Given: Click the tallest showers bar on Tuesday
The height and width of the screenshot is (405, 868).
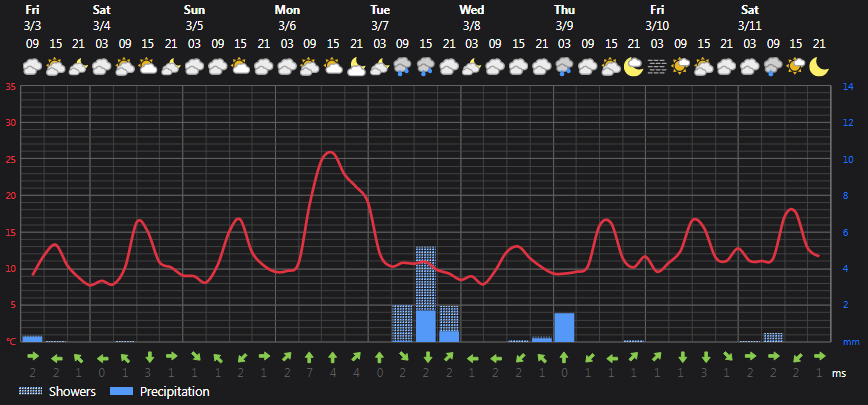Looking at the screenshot, I should (x=426, y=278).
